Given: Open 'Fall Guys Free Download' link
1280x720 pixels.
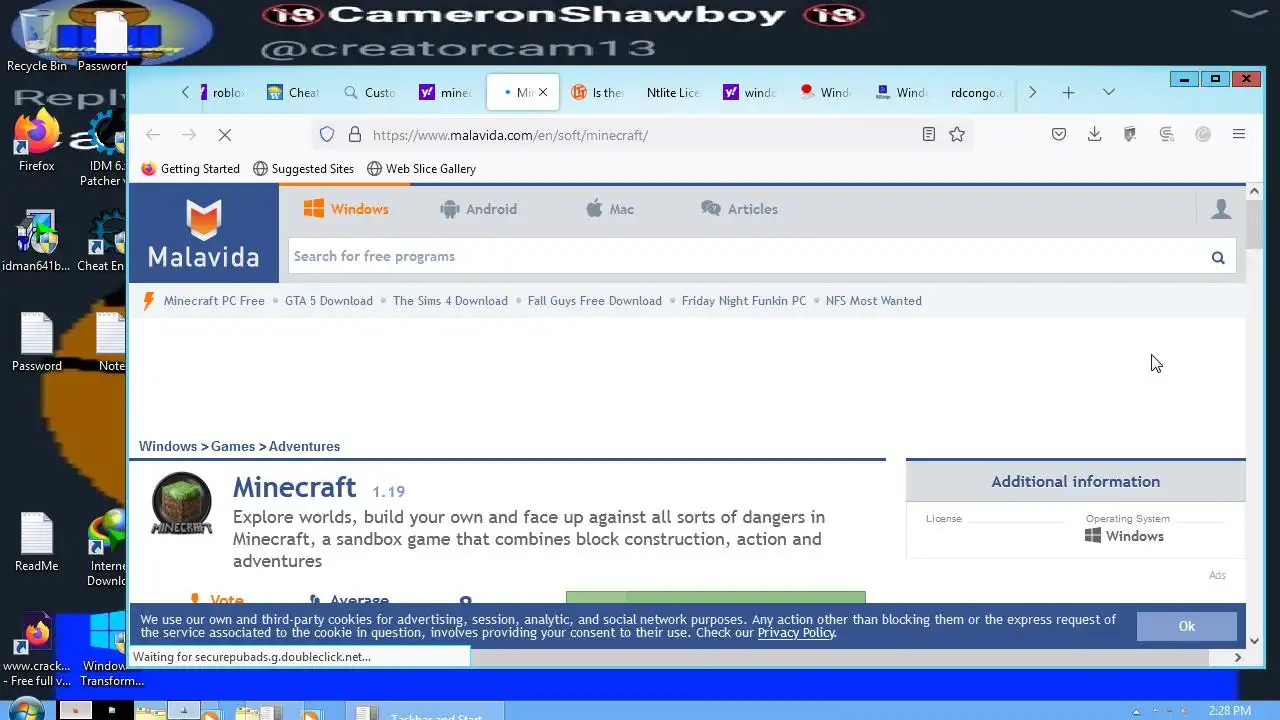Looking at the screenshot, I should (x=595, y=301).
